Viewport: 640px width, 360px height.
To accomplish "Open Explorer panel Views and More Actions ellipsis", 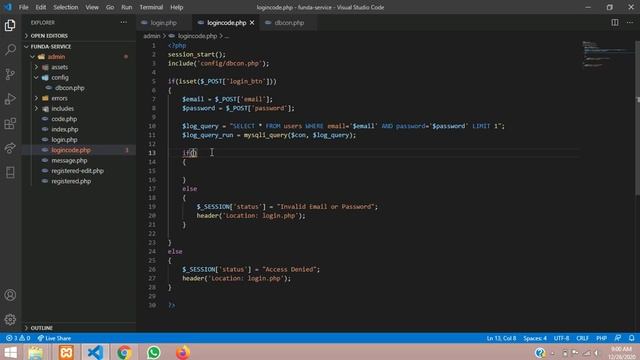I will 124,22.
